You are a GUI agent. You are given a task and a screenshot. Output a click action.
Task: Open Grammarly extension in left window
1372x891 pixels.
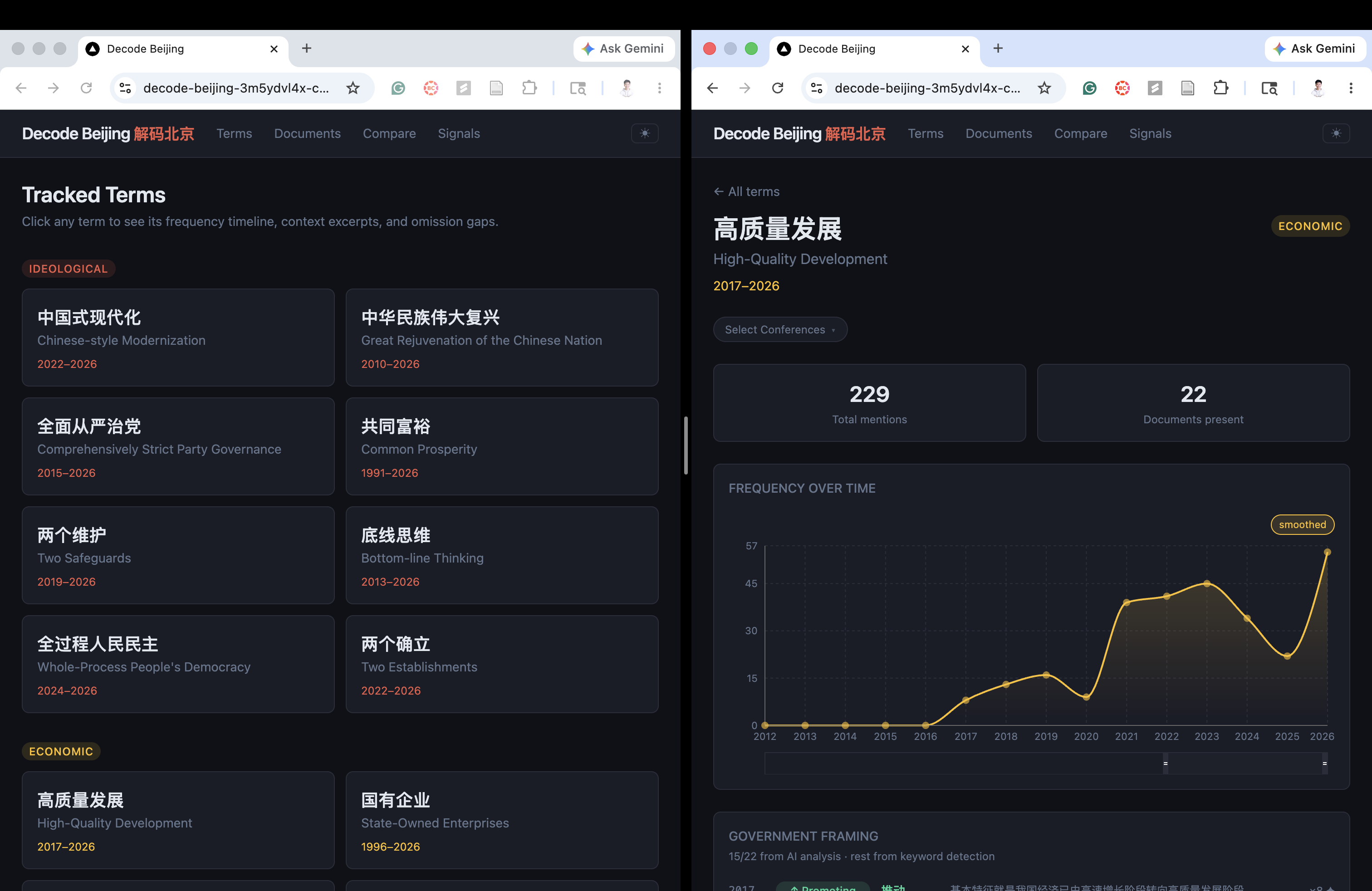(x=398, y=88)
